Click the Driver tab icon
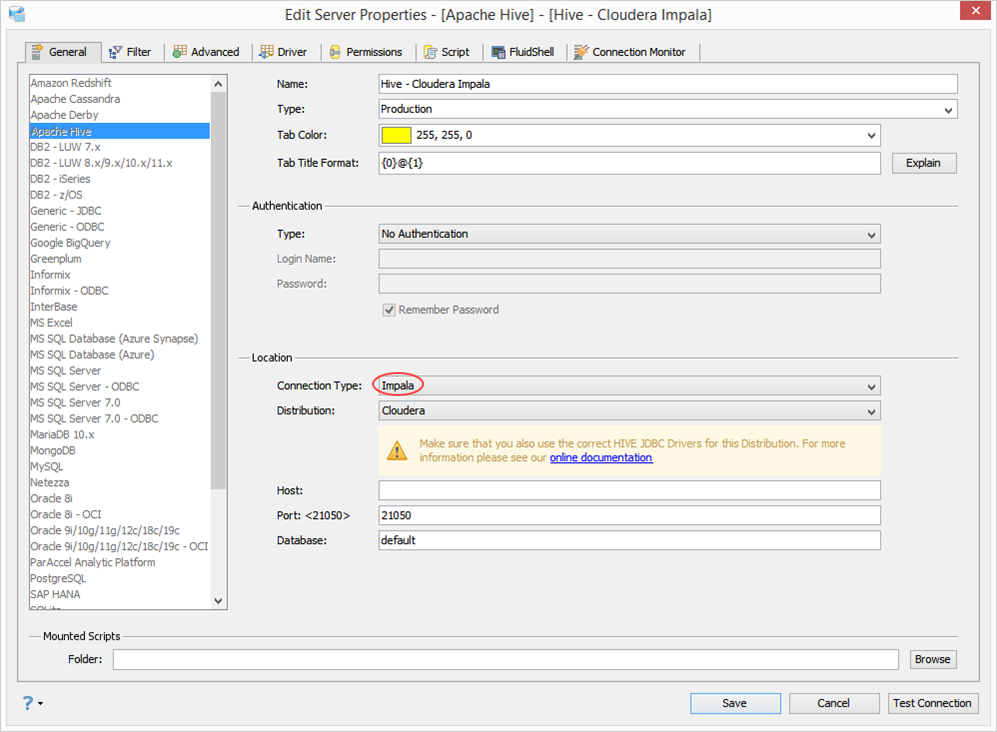Viewport: 997px width, 732px height. (x=266, y=52)
